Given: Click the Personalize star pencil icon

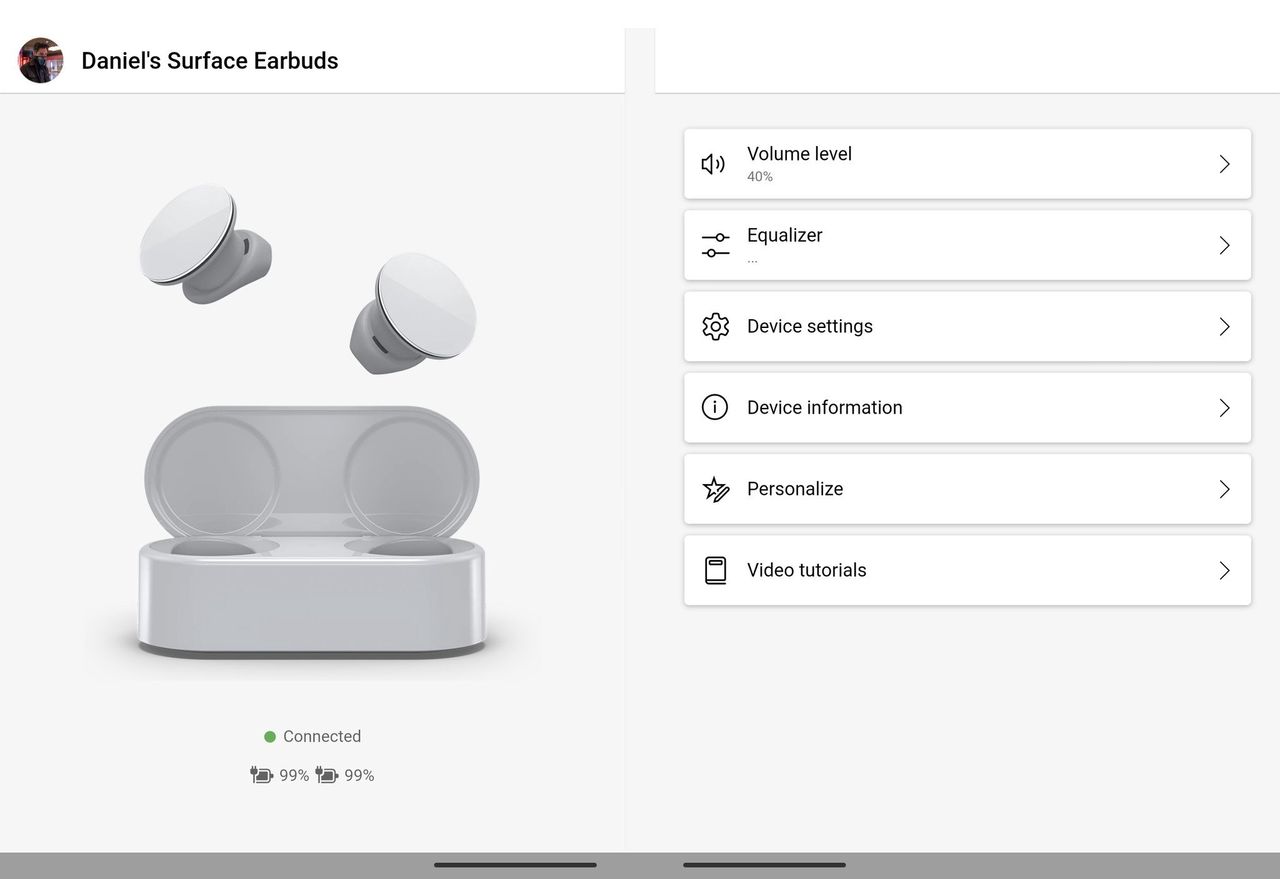Looking at the screenshot, I should (715, 489).
